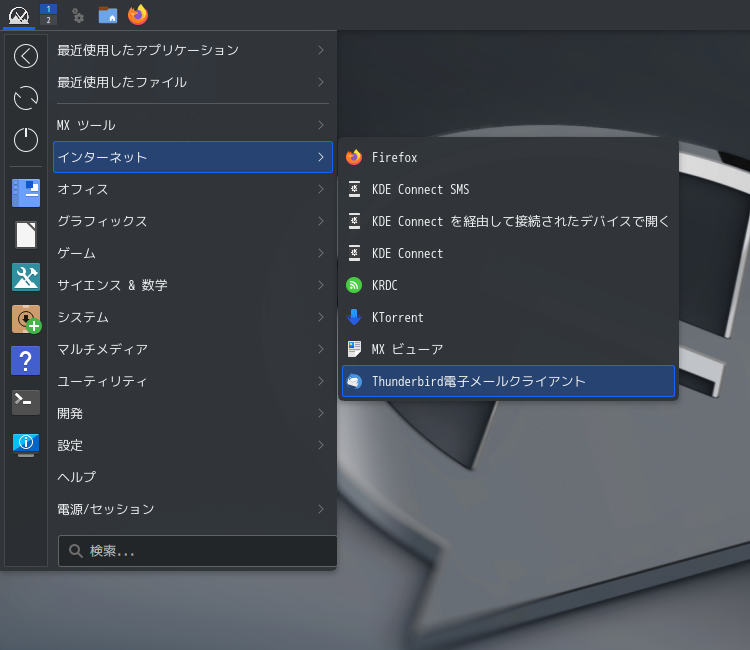Launch Thunderbird電子メールクライアント
Viewport: 750px width, 650px height.
(x=508, y=381)
